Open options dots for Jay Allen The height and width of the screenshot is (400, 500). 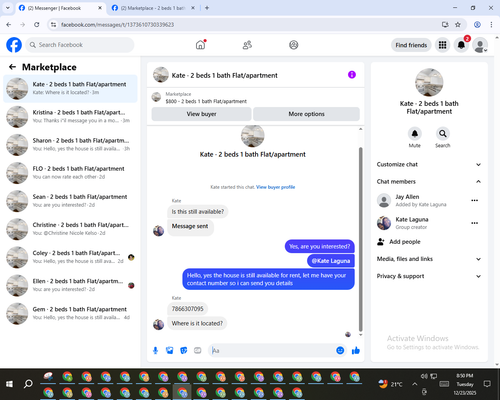click(475, 200)
